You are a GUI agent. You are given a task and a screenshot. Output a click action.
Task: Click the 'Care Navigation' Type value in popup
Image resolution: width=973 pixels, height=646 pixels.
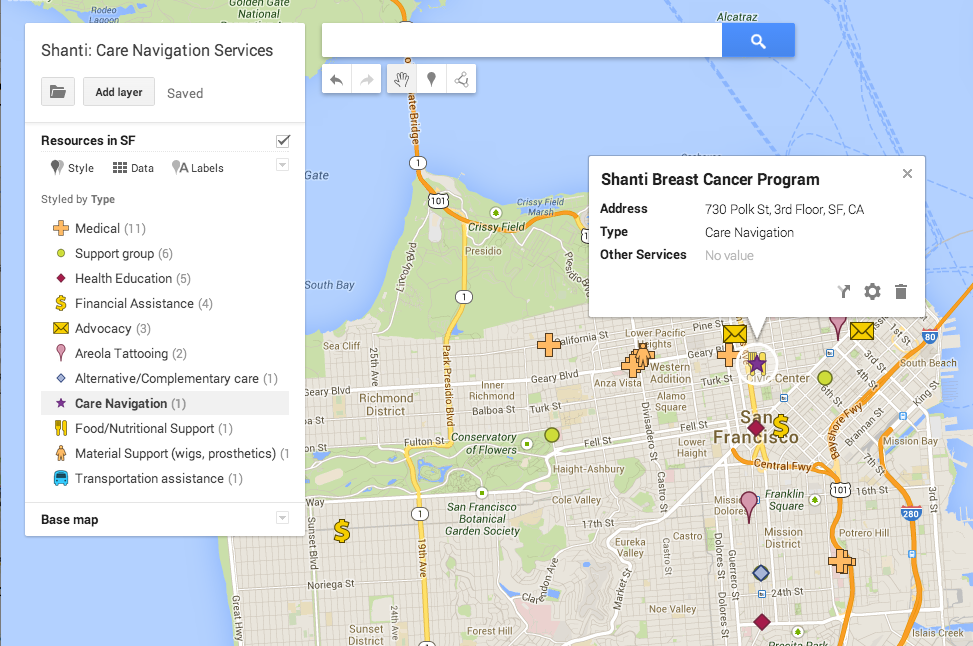point(749,233)
